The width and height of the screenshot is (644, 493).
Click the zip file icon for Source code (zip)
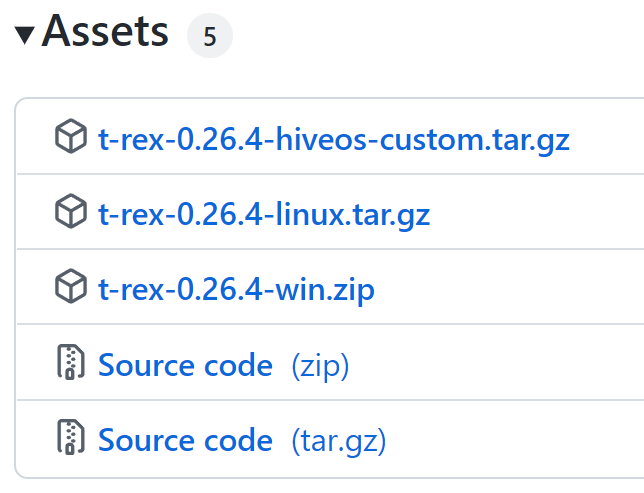point(70,364)
